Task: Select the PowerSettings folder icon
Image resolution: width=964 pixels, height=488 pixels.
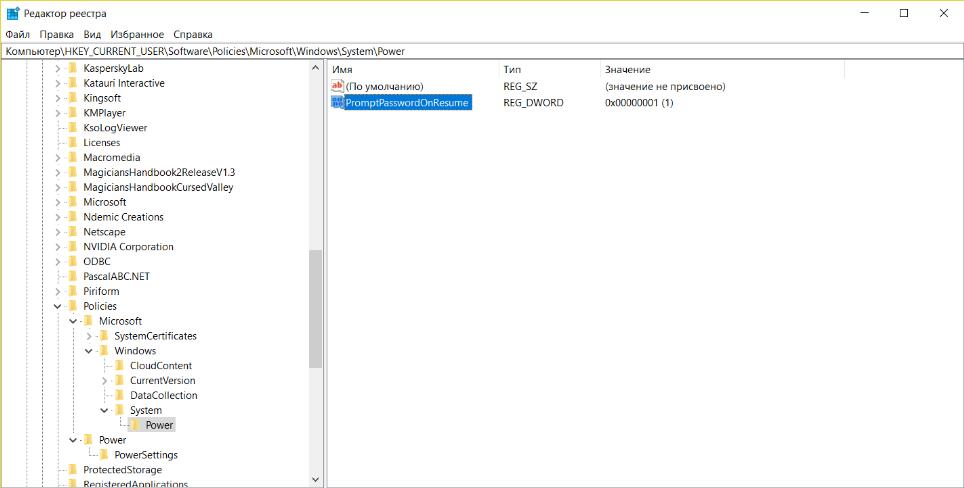Action: pos(104,455)
